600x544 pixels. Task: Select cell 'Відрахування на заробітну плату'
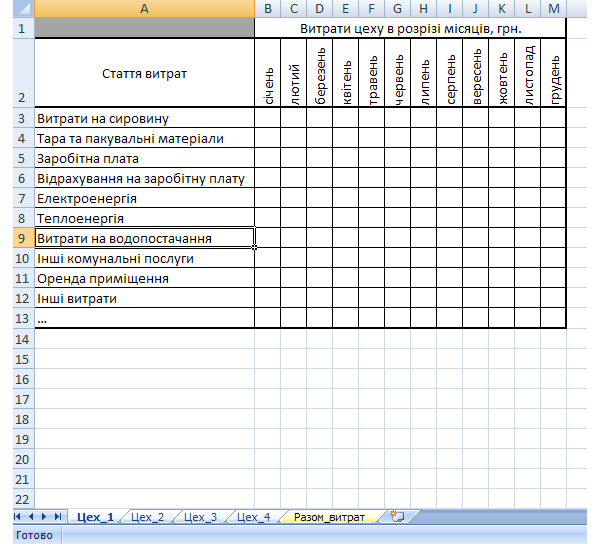click(x=144, y=178)
